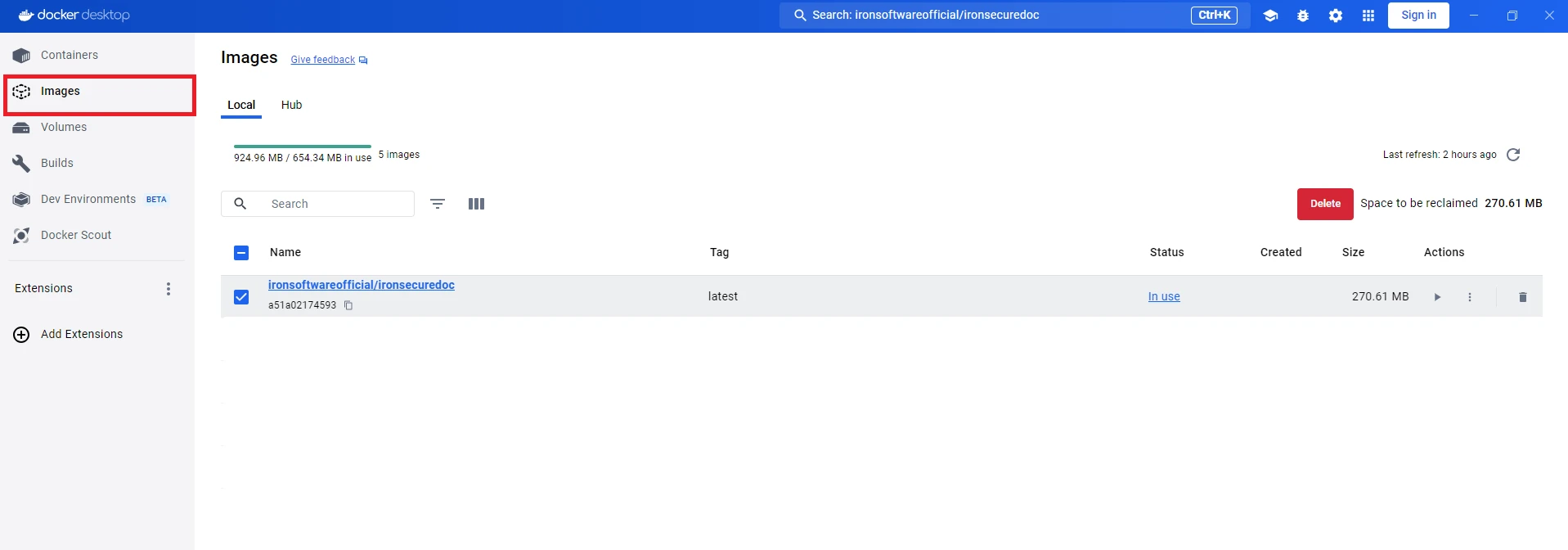The height and width of the screenshot is (550, 1568).
Task: Run the ironsecuredoc image
Action: click(1437, 297)
